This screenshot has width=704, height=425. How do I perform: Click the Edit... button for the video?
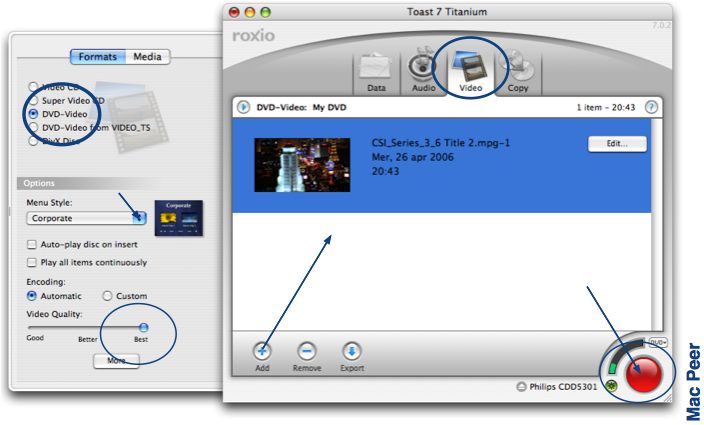(x=617, y=144)
